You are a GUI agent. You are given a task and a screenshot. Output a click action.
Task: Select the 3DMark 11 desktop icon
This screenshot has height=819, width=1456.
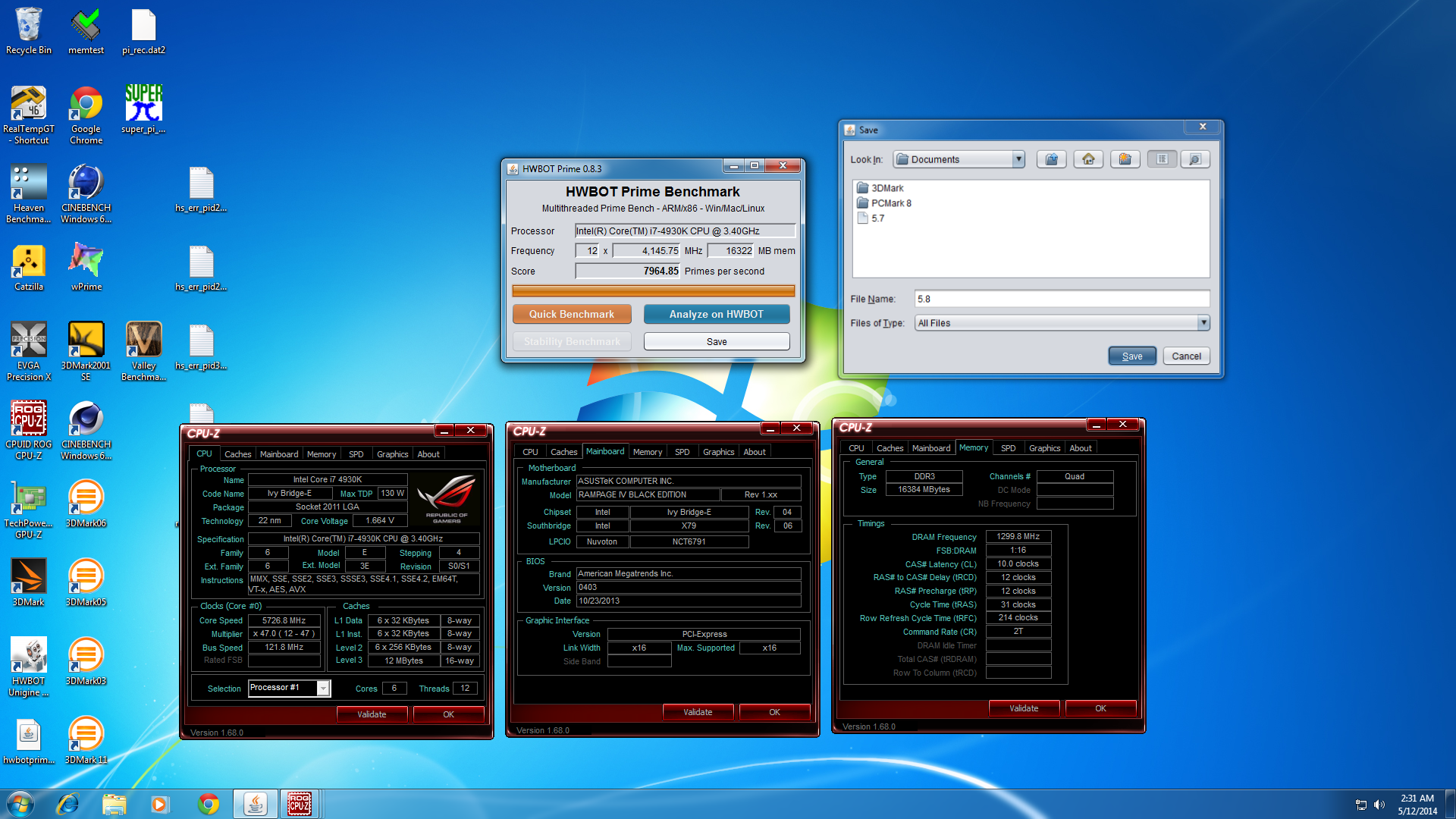[86, 741]
